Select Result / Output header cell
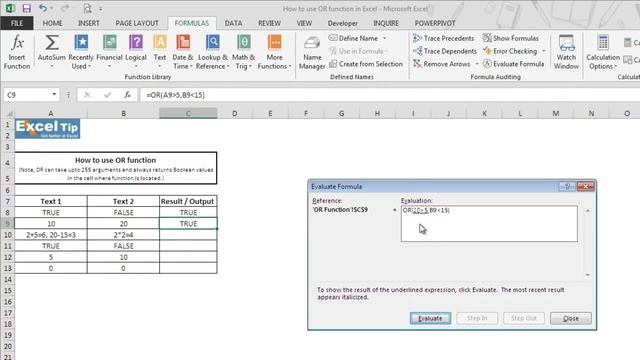Image resolution: width=640 pixels, height=360 pixels. point(188,201)
